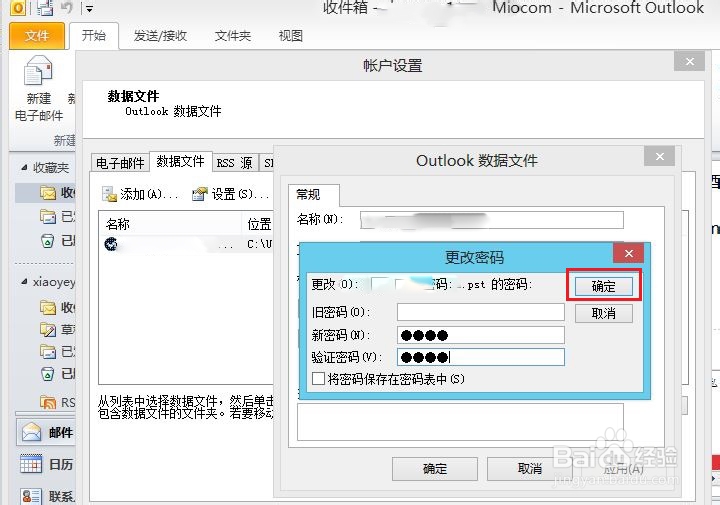This screenshot has width=720, height=505.
Task: Enable 将密码保存在密码表中 checkbox
Action: (x=318, y=379)
